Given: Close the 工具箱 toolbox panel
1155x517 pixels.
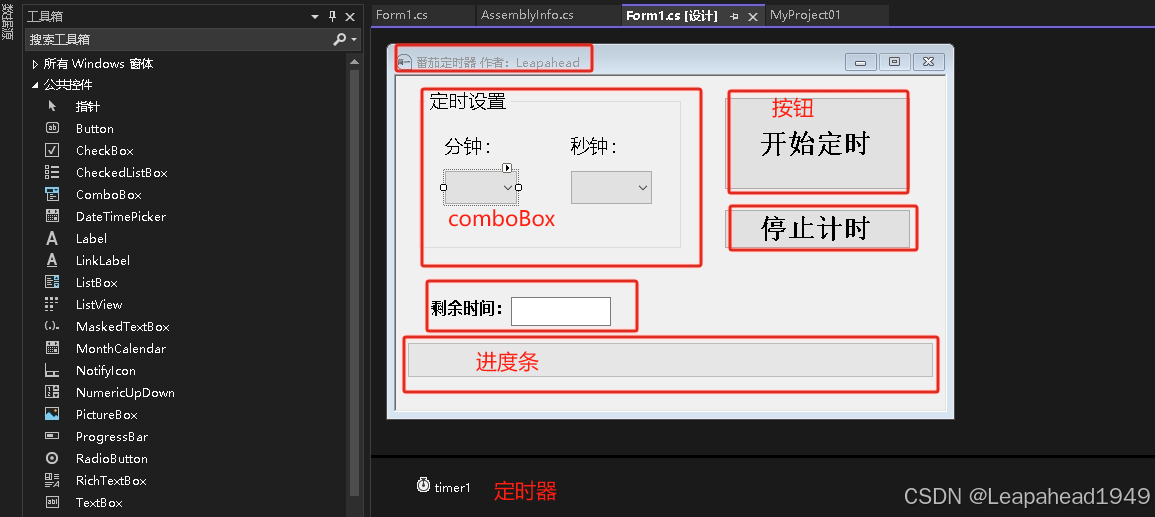Looking at the screenshot, I should (x=350, y=16).
